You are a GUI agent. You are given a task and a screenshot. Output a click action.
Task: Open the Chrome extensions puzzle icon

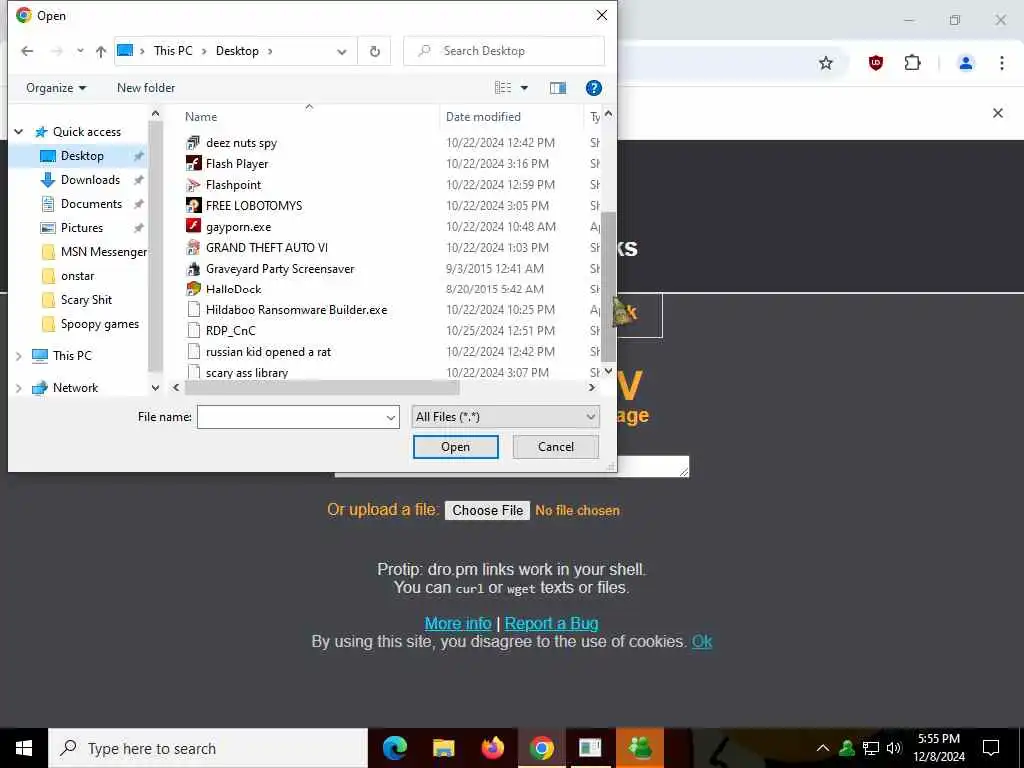(912, 63)
